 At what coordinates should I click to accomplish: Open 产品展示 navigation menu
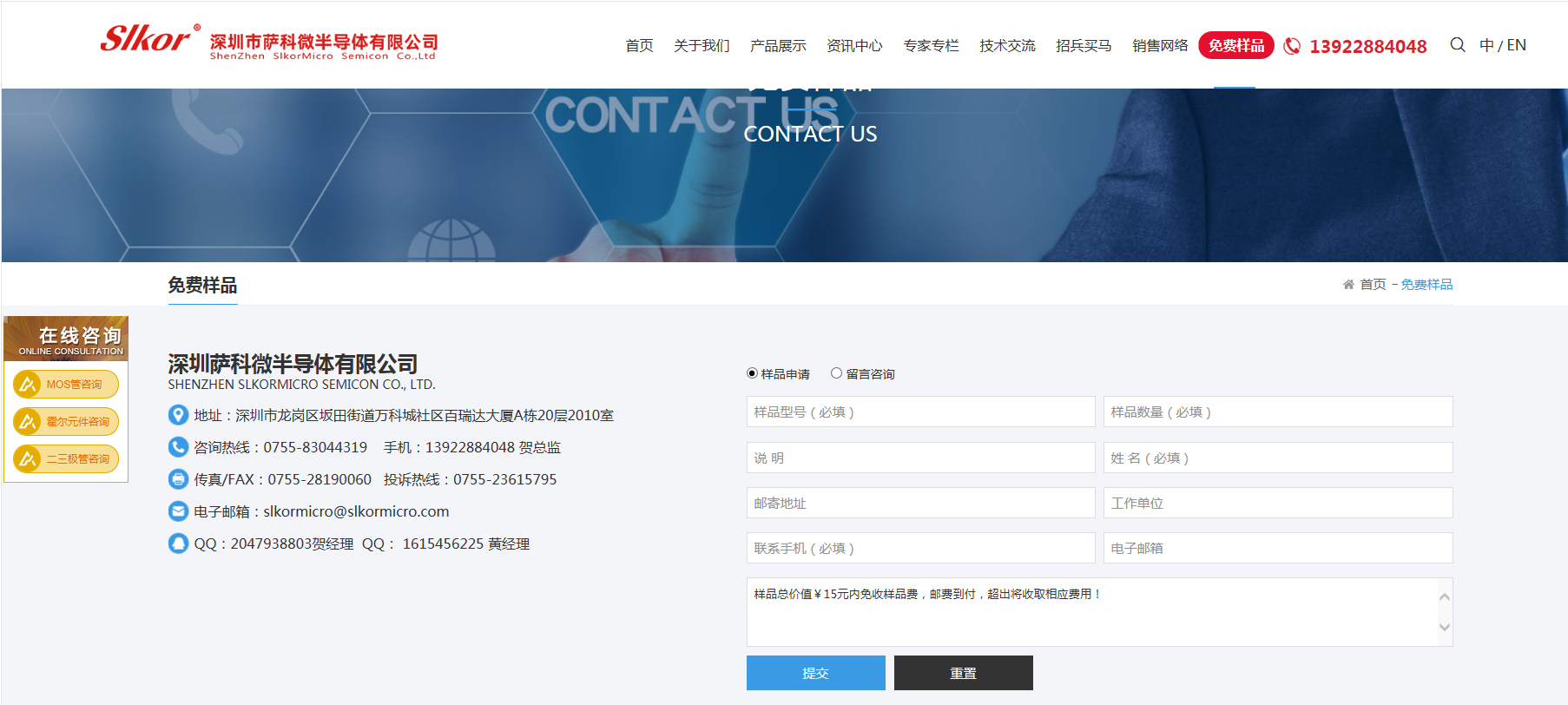point(778,46)
